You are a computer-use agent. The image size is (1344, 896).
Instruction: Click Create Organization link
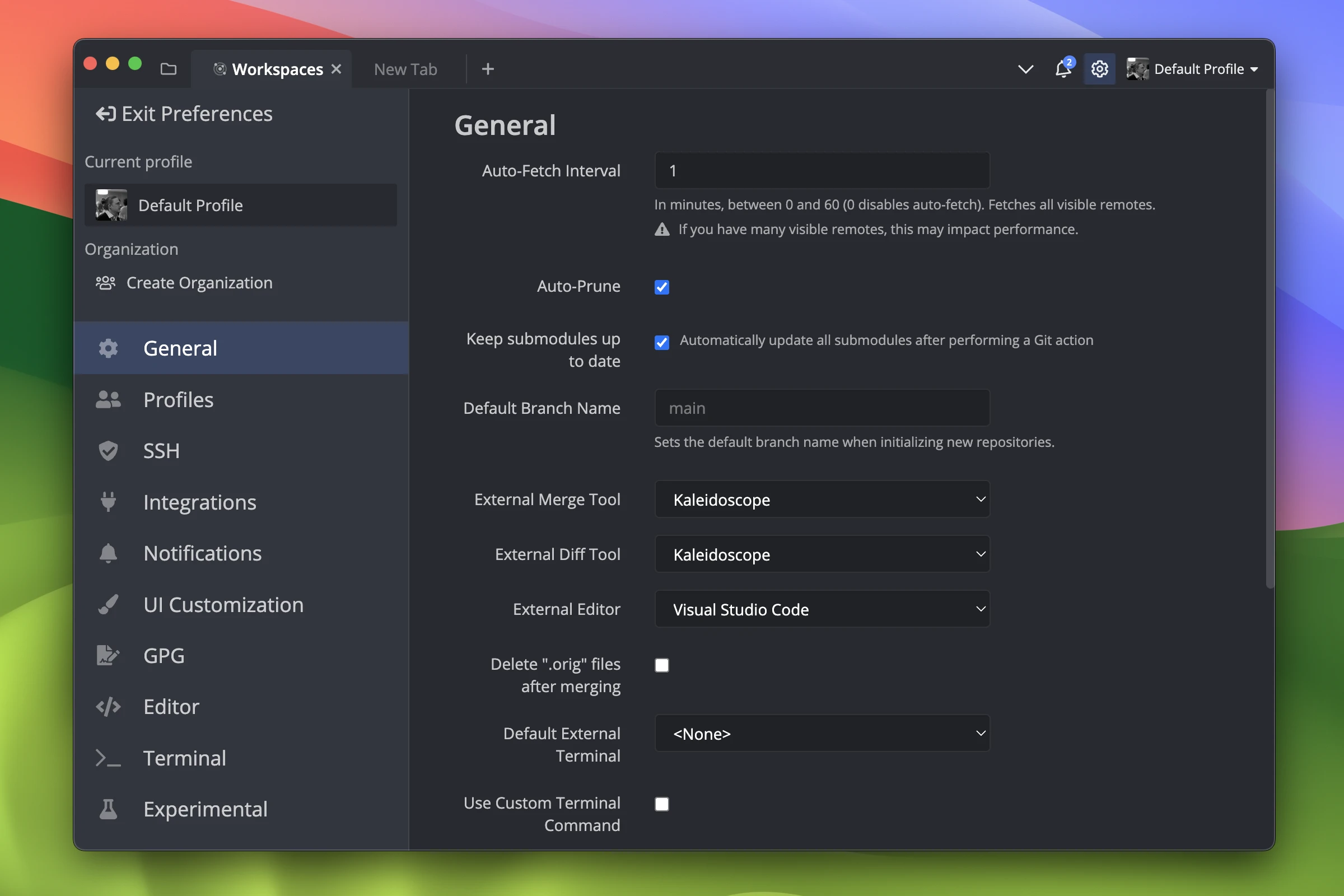(199, 283)
